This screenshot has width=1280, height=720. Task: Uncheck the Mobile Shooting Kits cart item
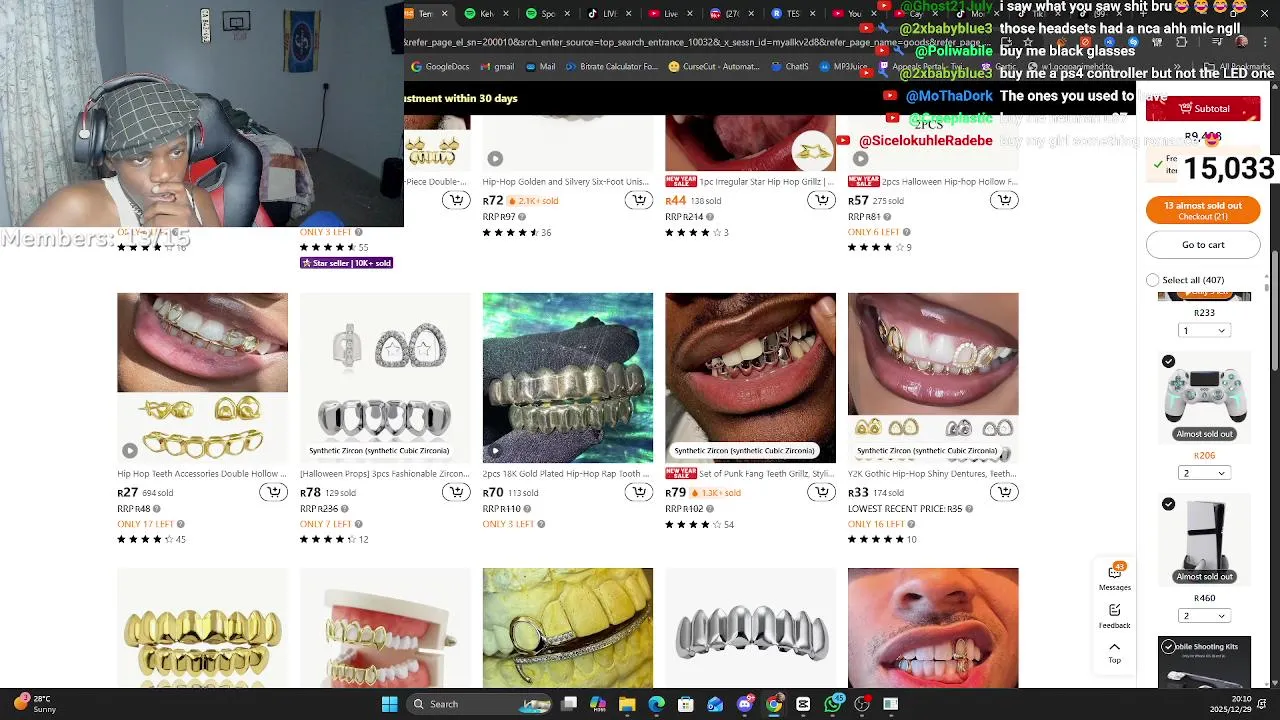click(x=1168, y=647)
